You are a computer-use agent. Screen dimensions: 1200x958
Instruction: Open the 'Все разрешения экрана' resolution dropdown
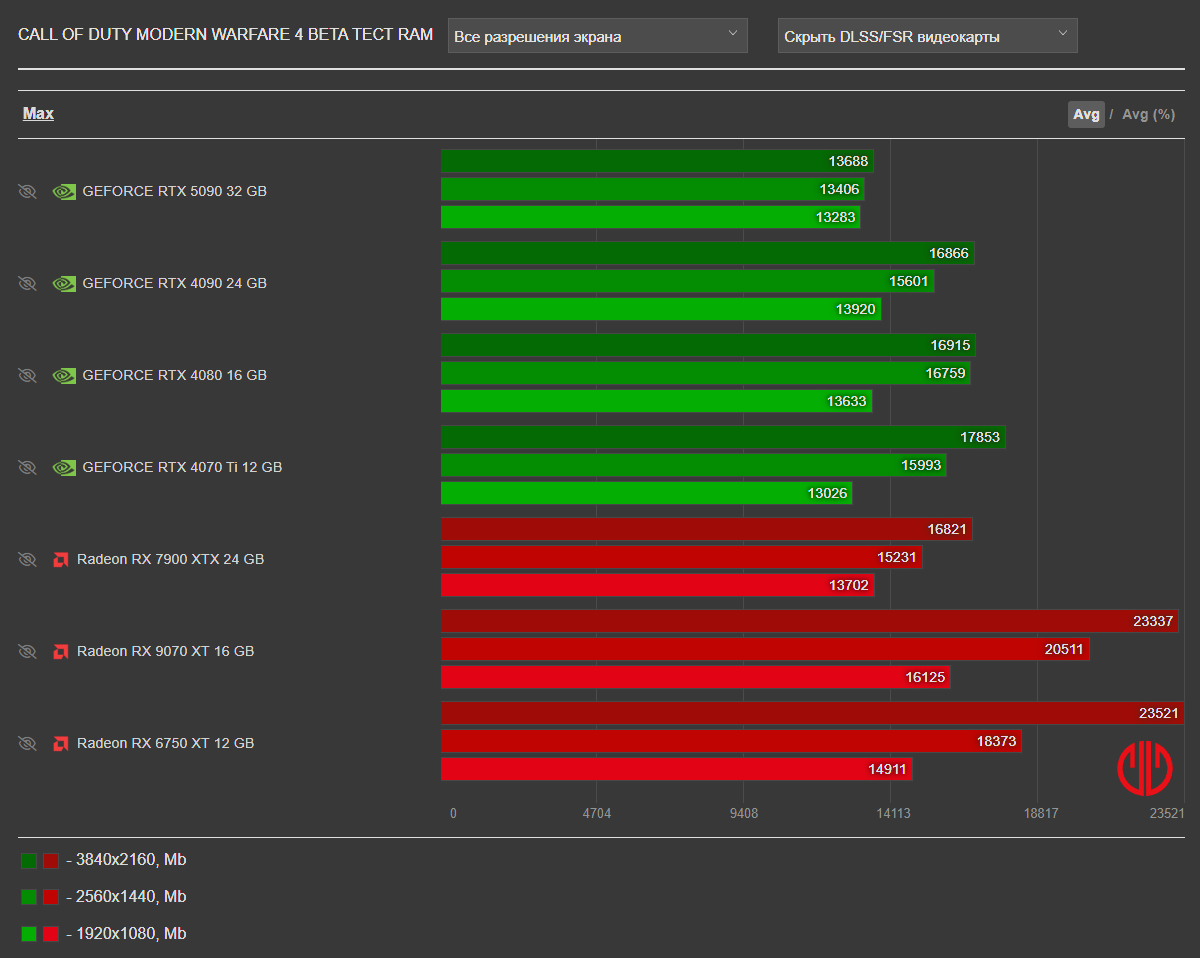(598, 36)
